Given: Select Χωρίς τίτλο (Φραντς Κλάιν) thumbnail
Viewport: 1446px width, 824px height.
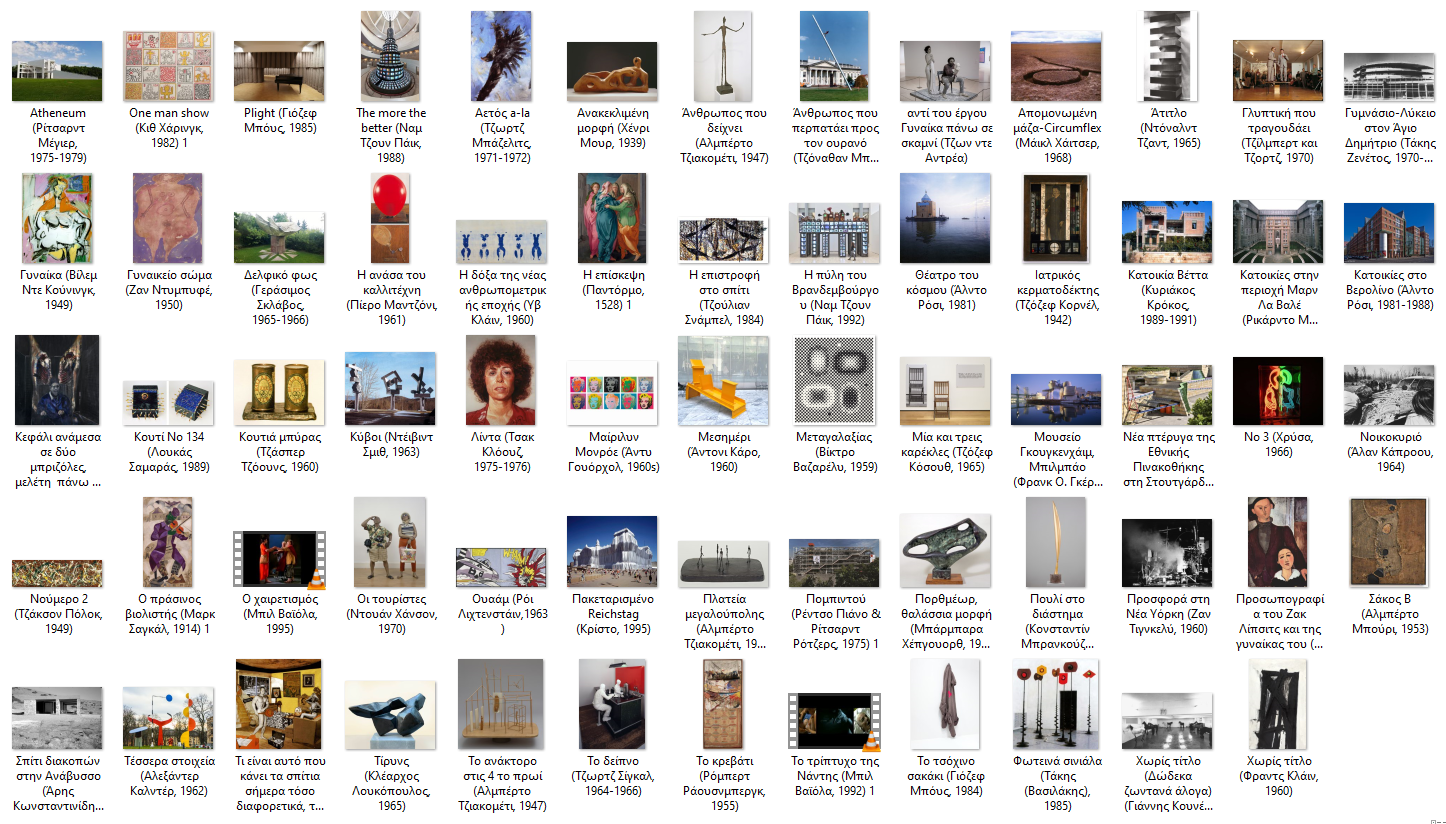Looking at the screenshot, I should pyautogui.click(x=1278, y=704).
